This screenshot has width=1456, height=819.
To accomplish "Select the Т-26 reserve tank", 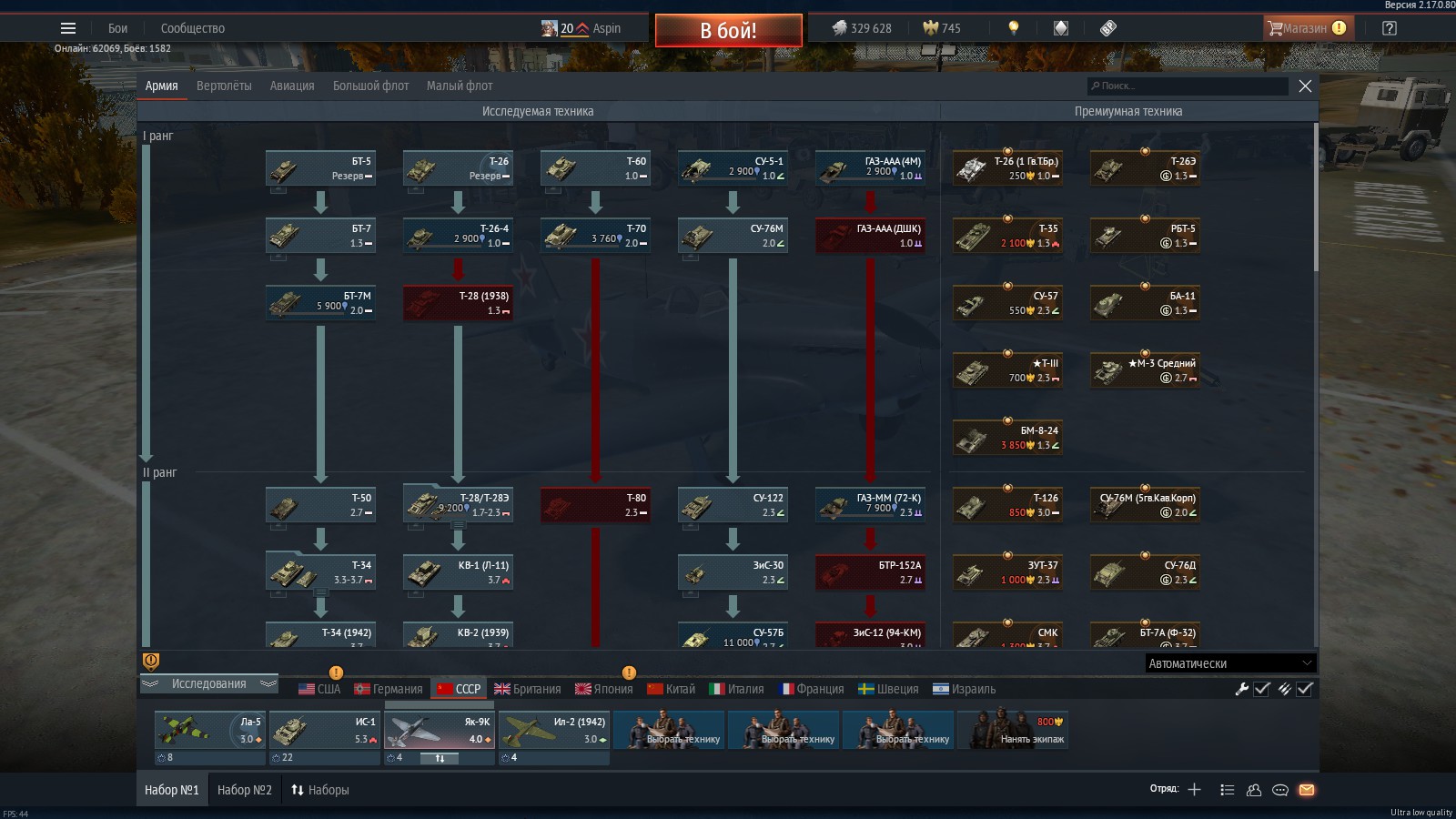I will coord(458,168).
